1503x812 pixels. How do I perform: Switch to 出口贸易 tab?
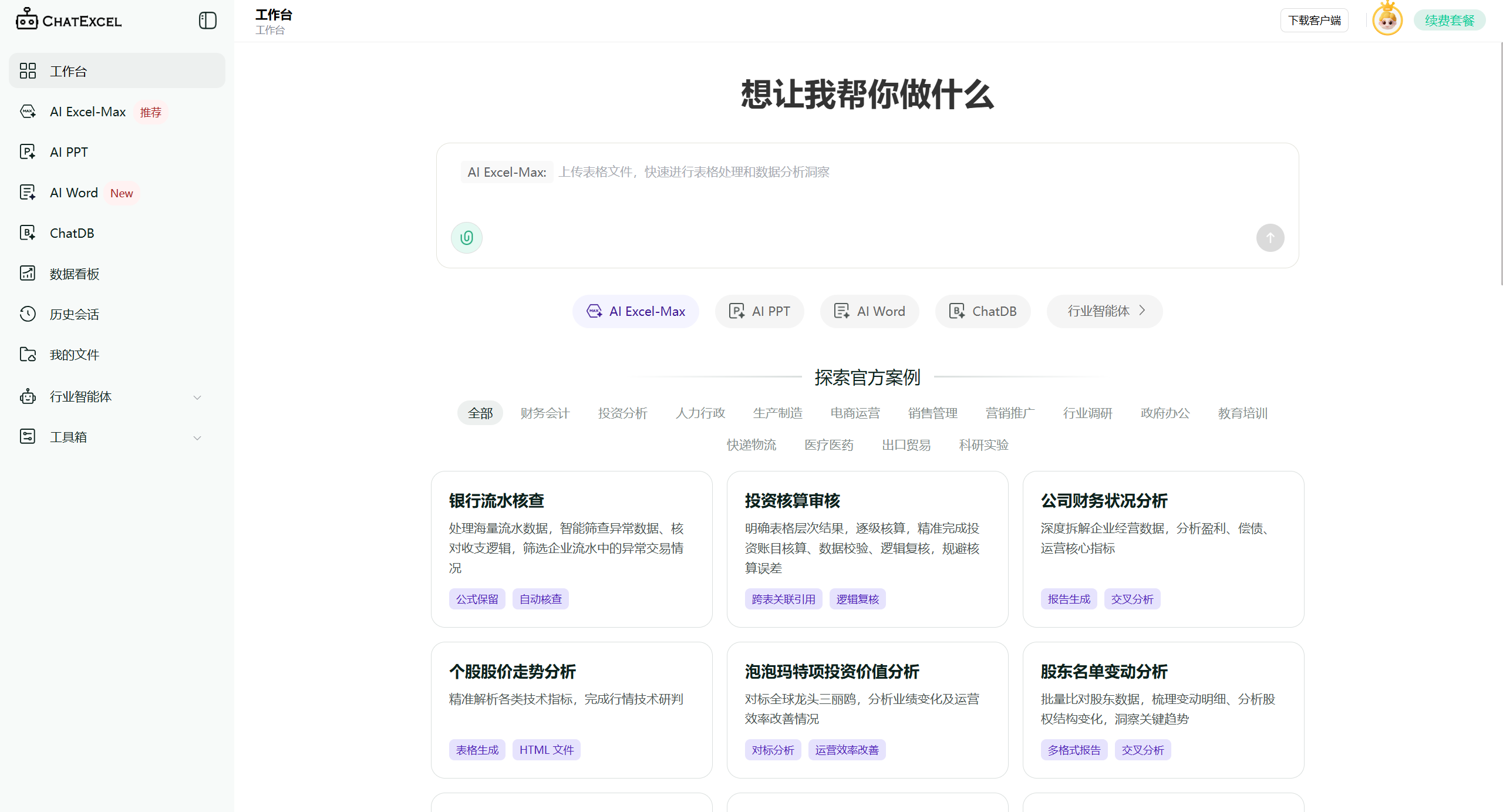point(906,445)
